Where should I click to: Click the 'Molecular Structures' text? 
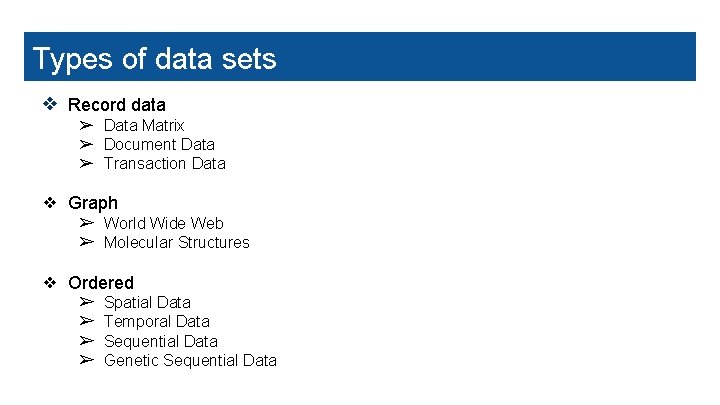click(x=176, y=242)
